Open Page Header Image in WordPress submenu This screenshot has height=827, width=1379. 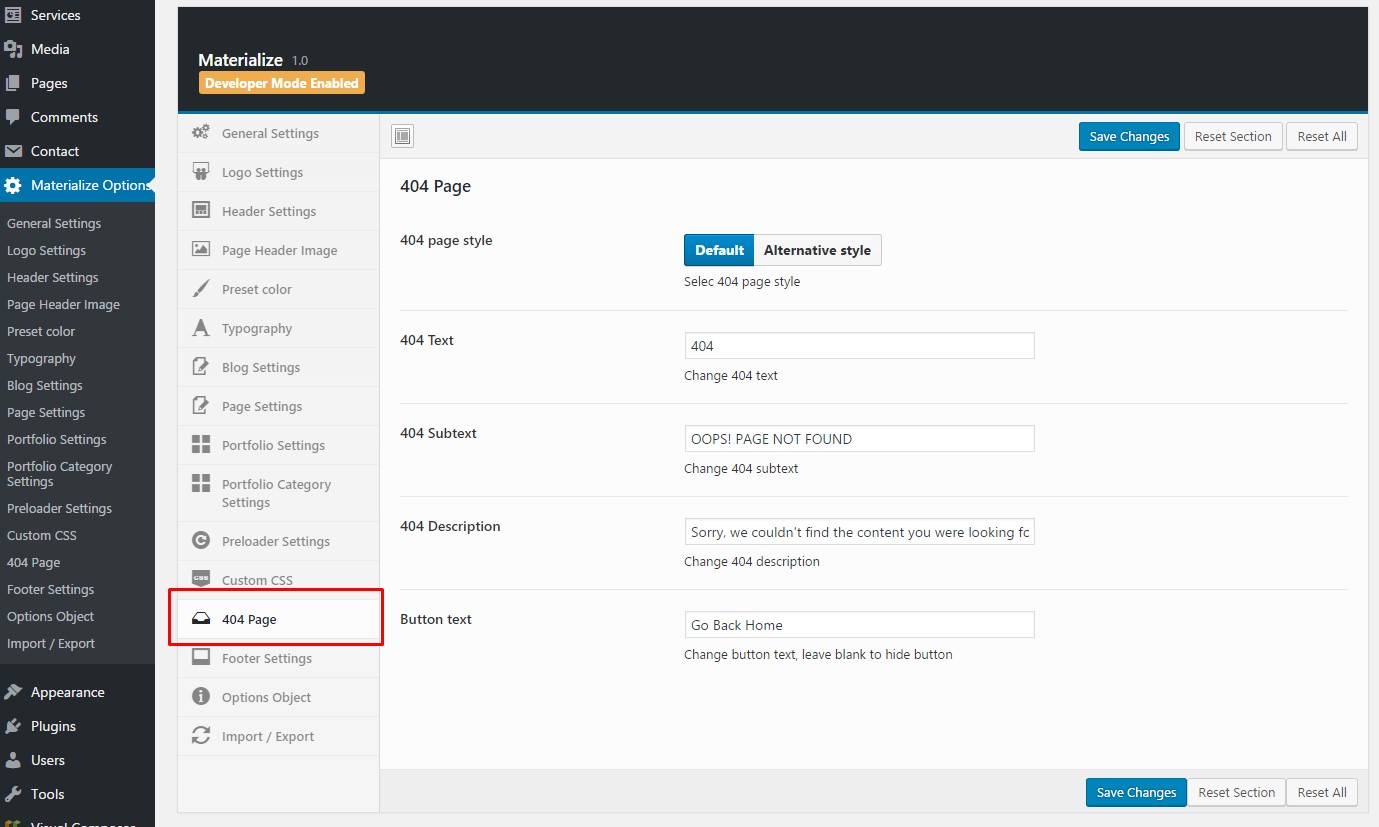click(x=63, y=304)
